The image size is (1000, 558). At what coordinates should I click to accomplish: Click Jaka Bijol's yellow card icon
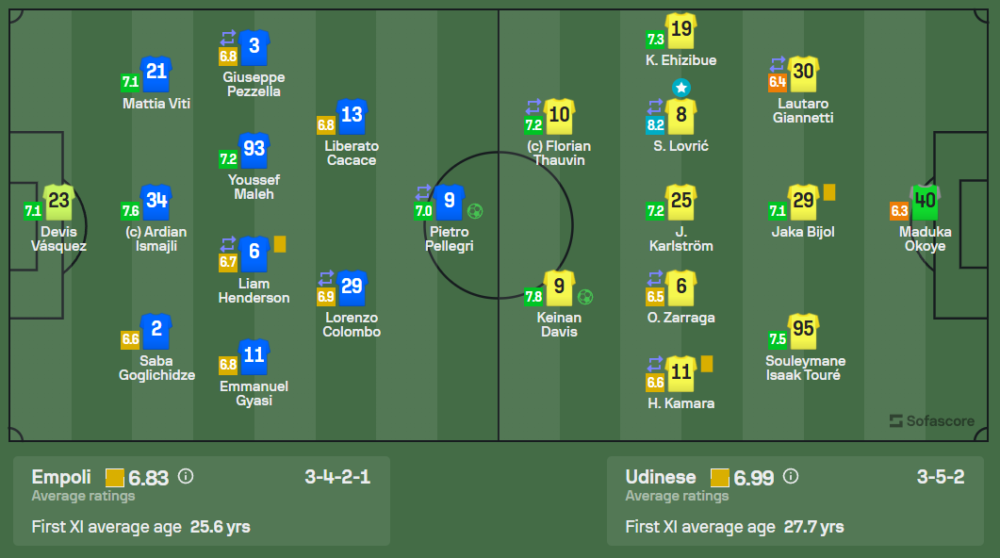[829, 192]
